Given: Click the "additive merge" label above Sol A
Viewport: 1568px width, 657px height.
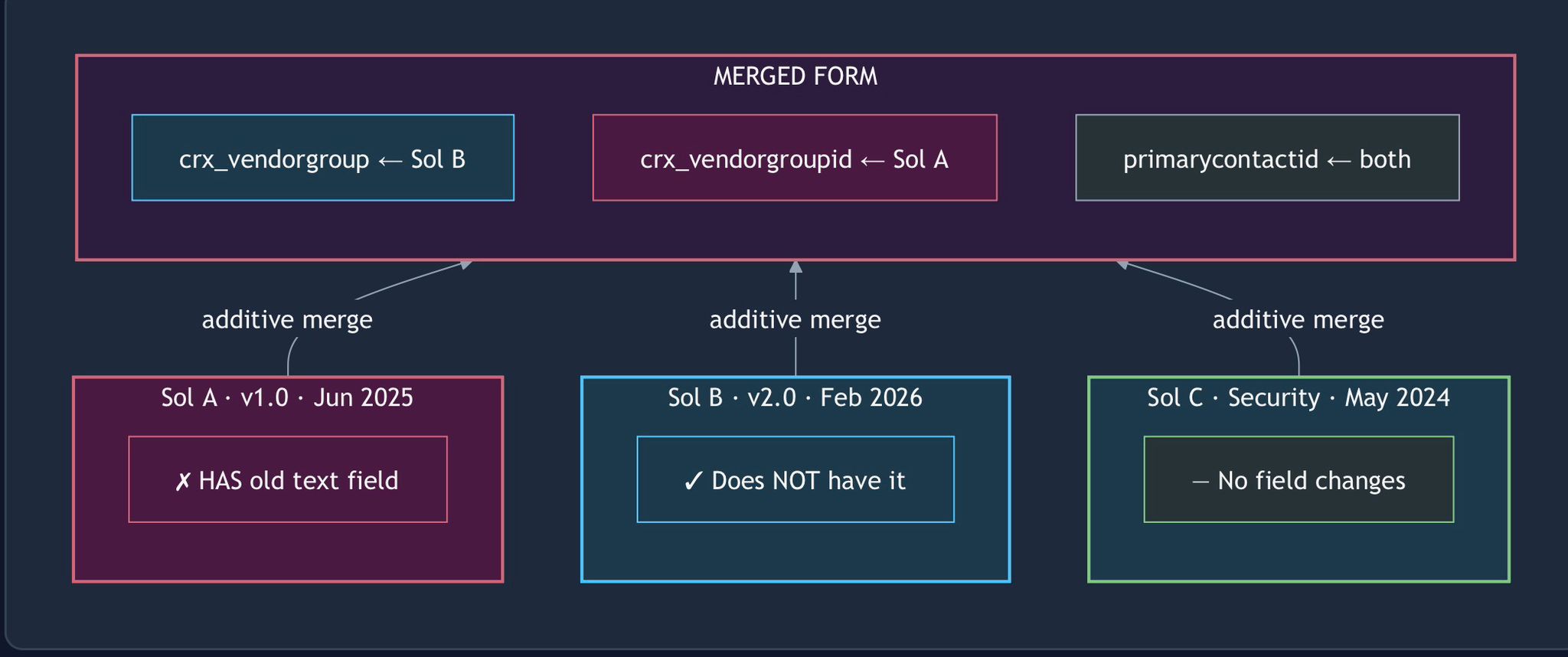Looking at the screenshot, I should click(287, 319).
